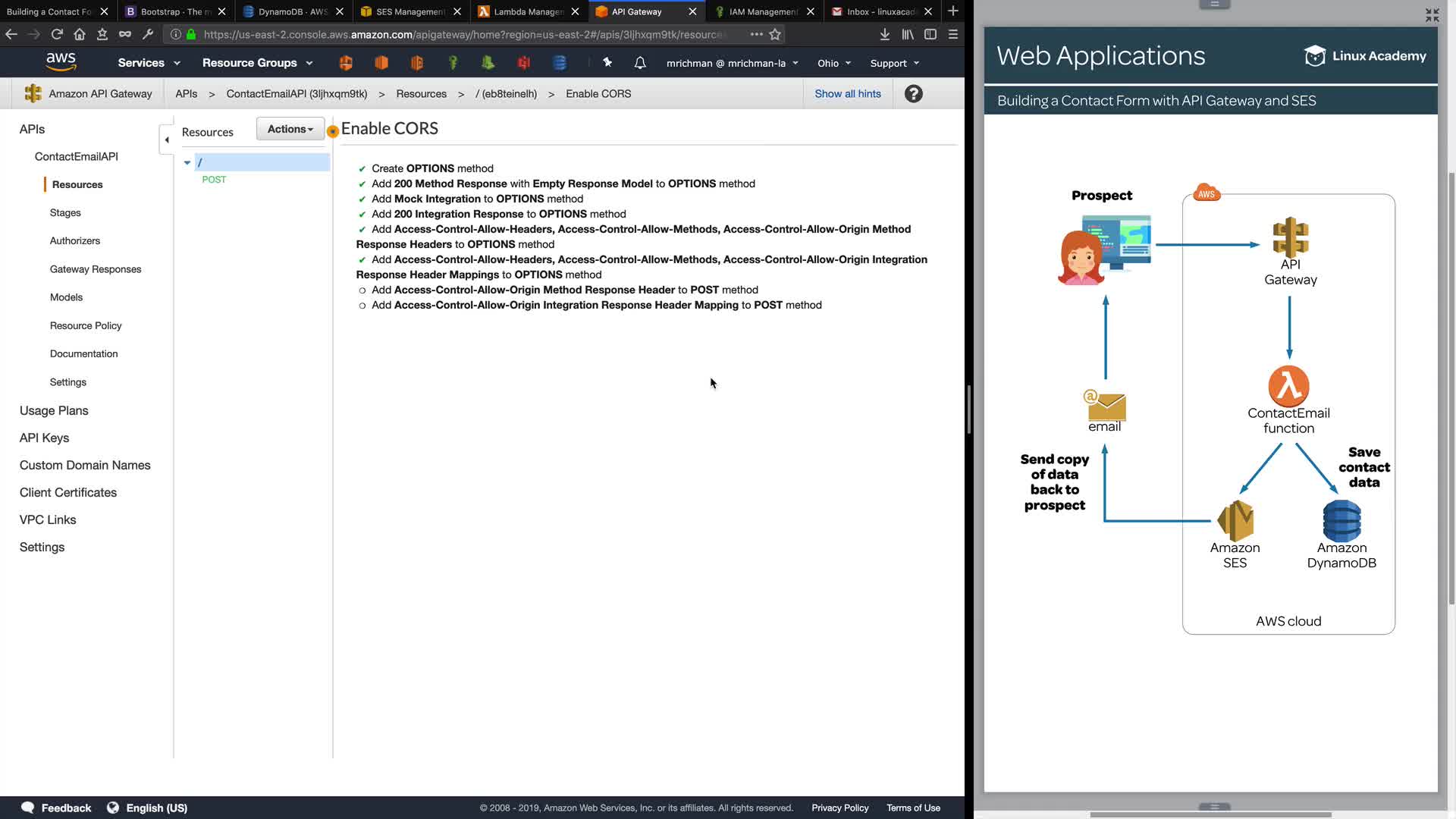The image size is (1456, 819).
Task: Open the Ohio region dropdown
Action: click(x=833, y=63)
